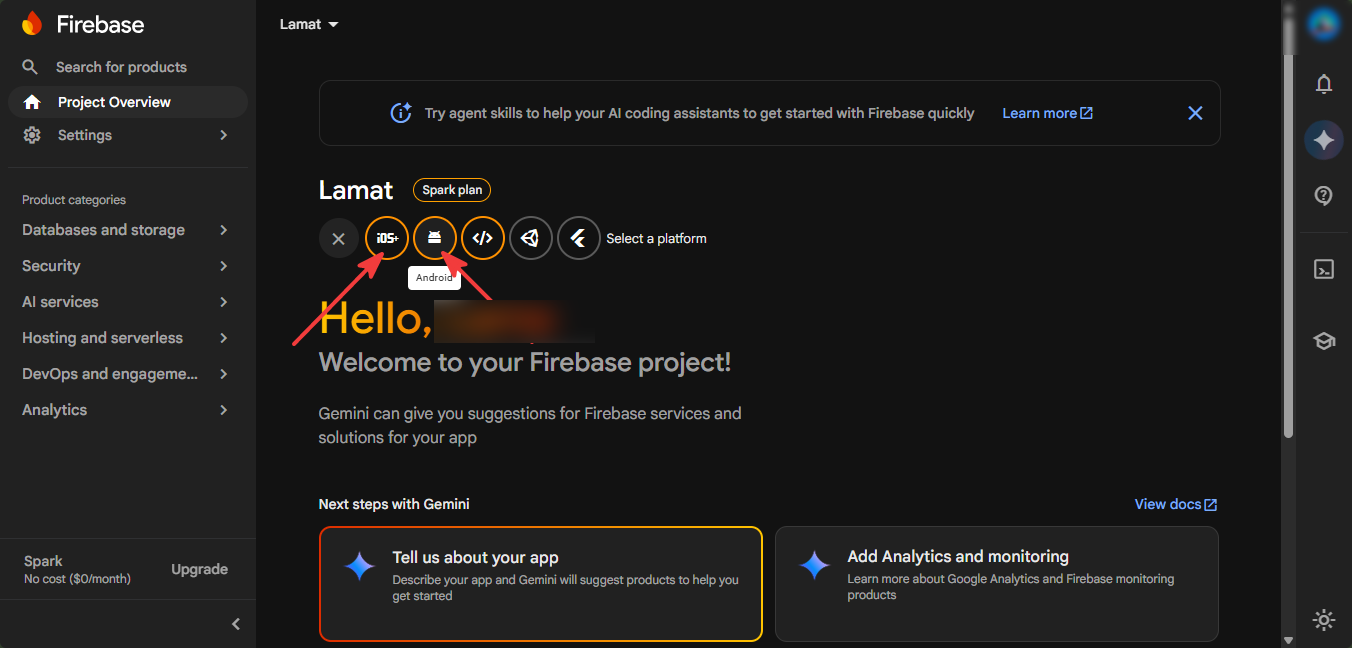The width and height of the screenshot is (1352, 648).
Task: Click the Upgrade plan button
Action: [x=200, y=569]
